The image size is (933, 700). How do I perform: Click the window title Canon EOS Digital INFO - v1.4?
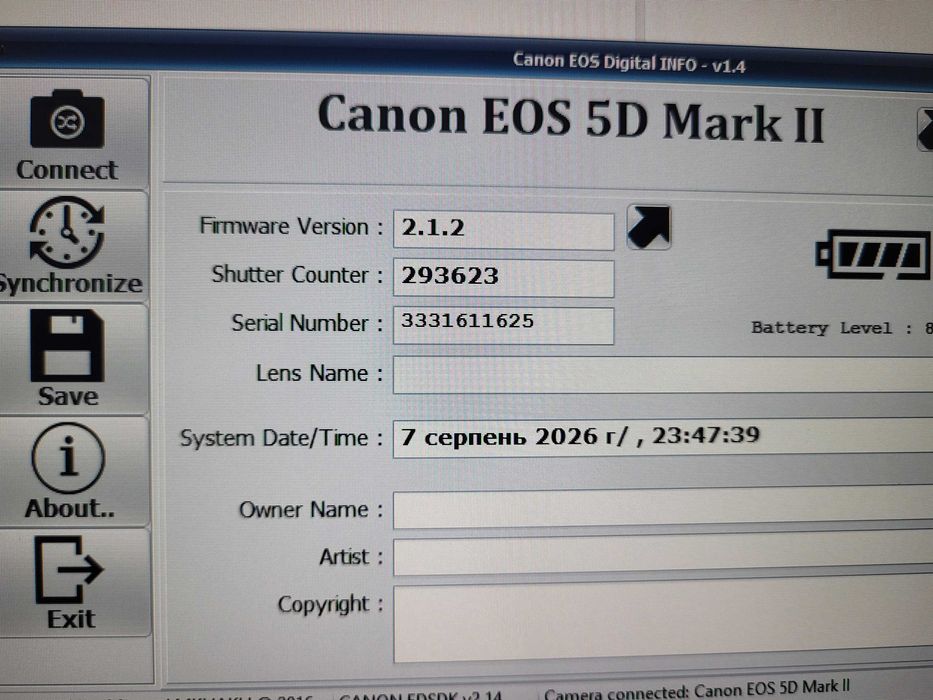coord(629,62)
